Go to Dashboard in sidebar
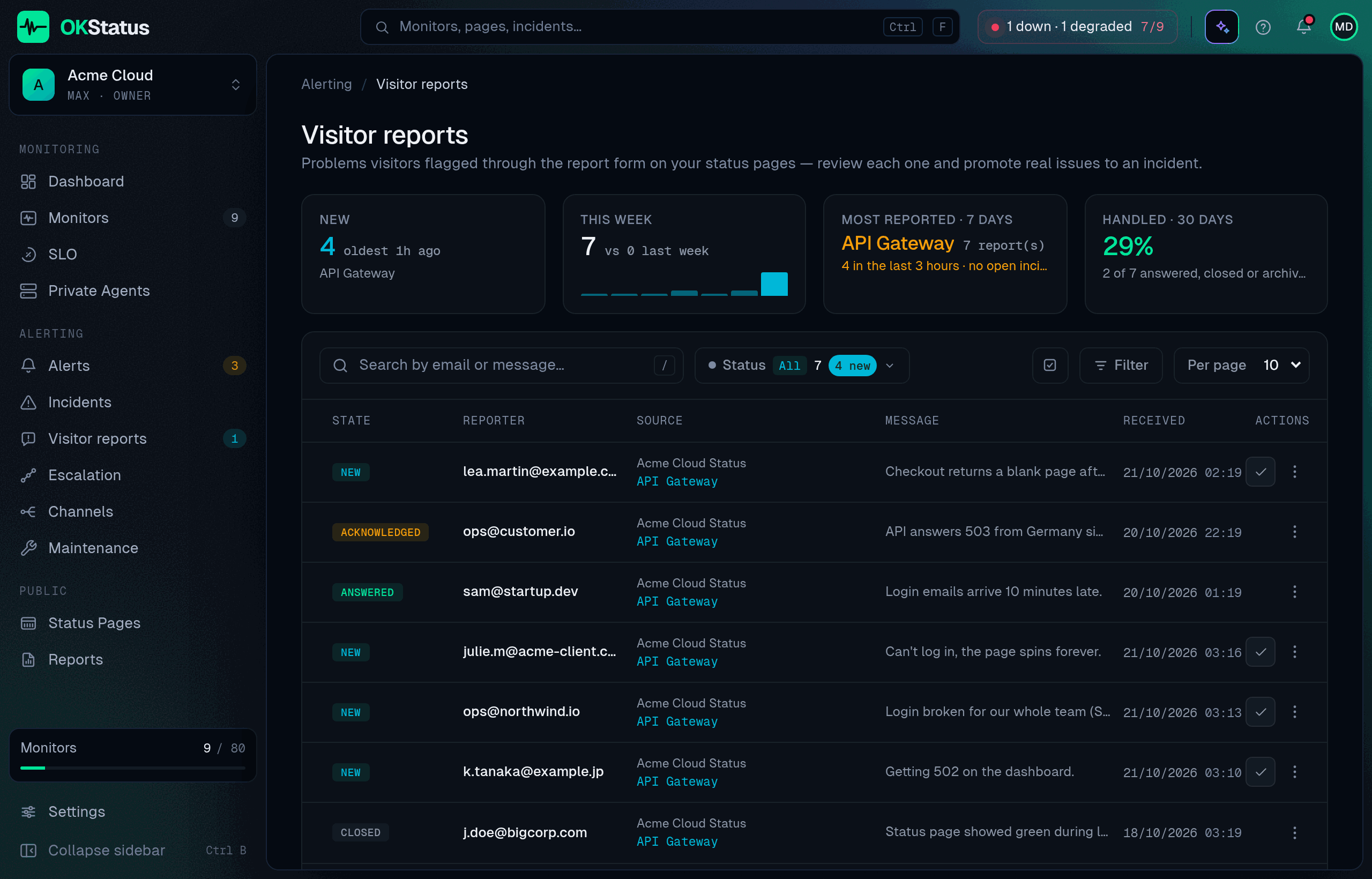This screenshot has height=879, width=1372. 133,182
